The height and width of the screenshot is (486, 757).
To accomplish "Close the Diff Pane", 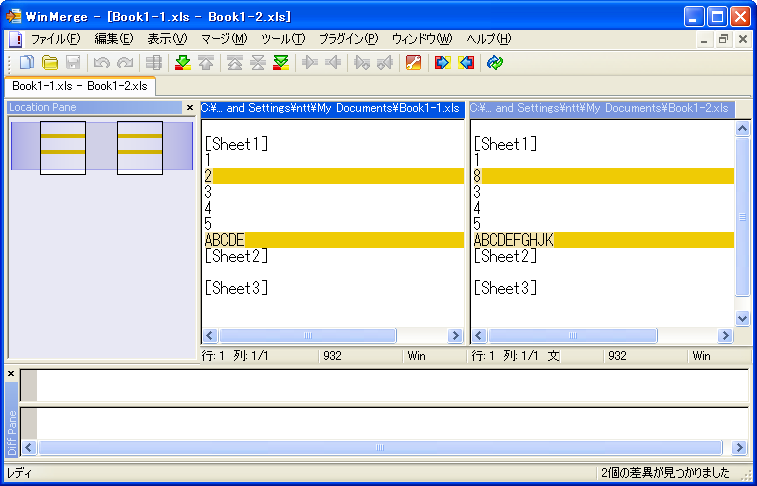I will point(11,374).
